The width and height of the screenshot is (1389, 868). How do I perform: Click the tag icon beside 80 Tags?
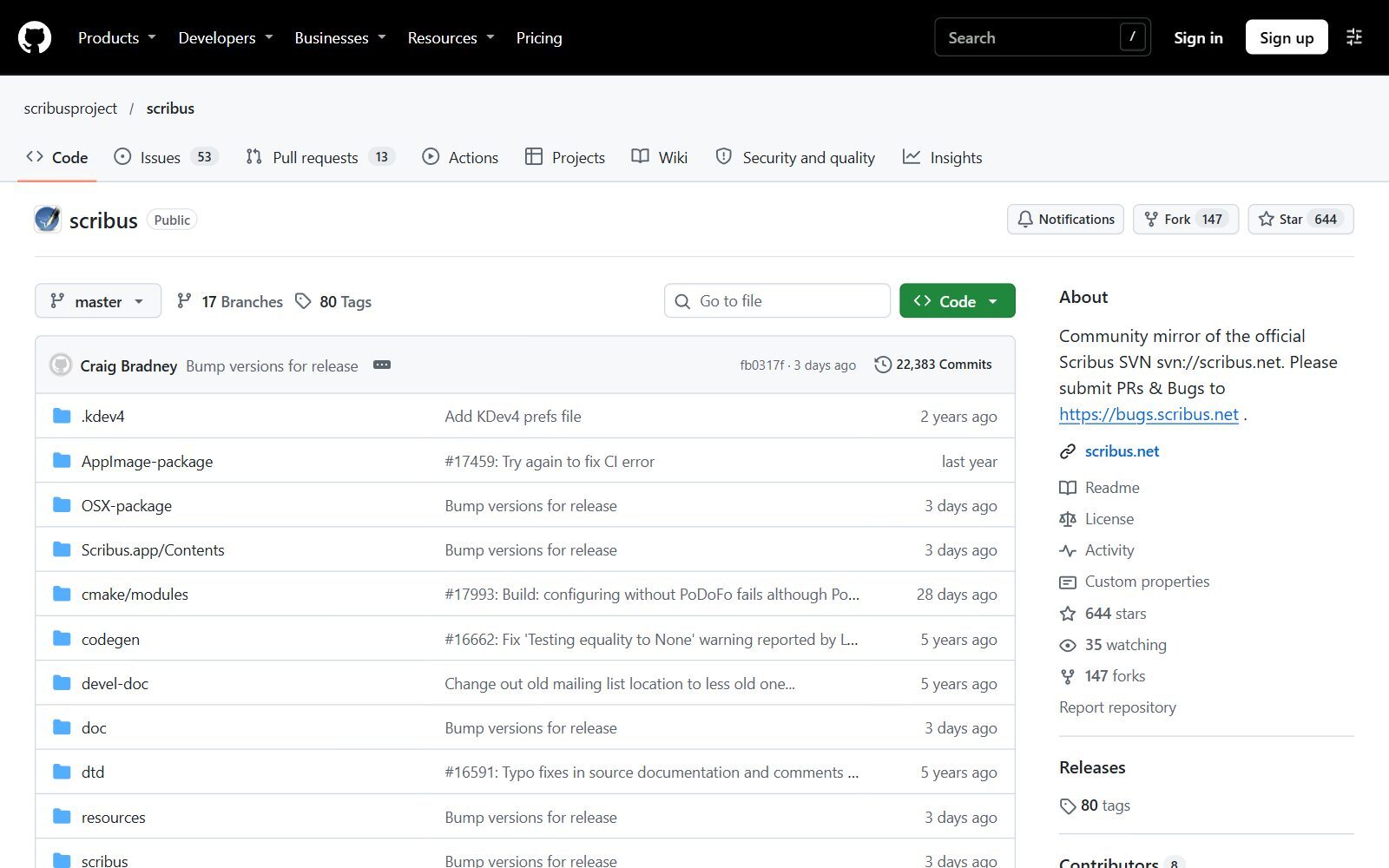pos(303,301)
